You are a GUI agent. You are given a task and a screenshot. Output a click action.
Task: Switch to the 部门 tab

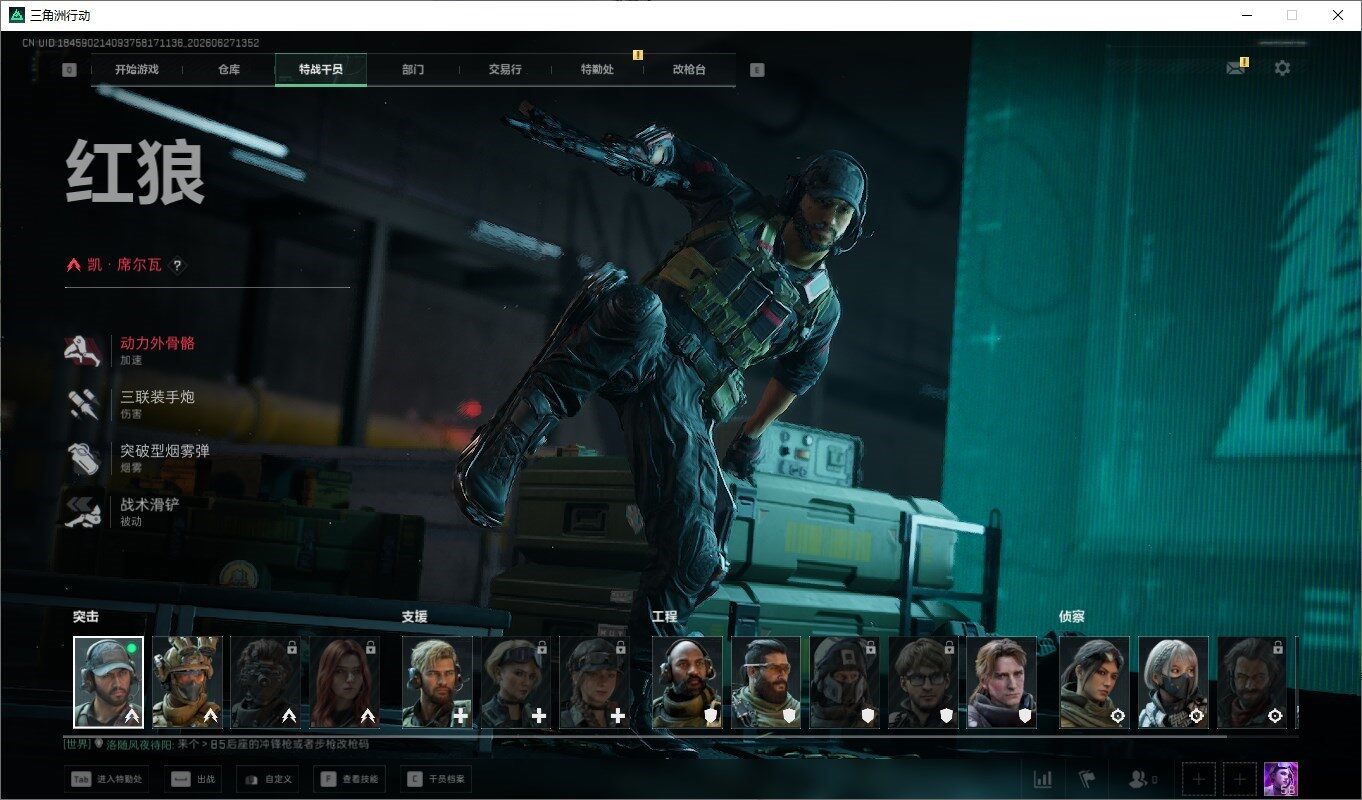pyautogui.click(x=413, y=70)
